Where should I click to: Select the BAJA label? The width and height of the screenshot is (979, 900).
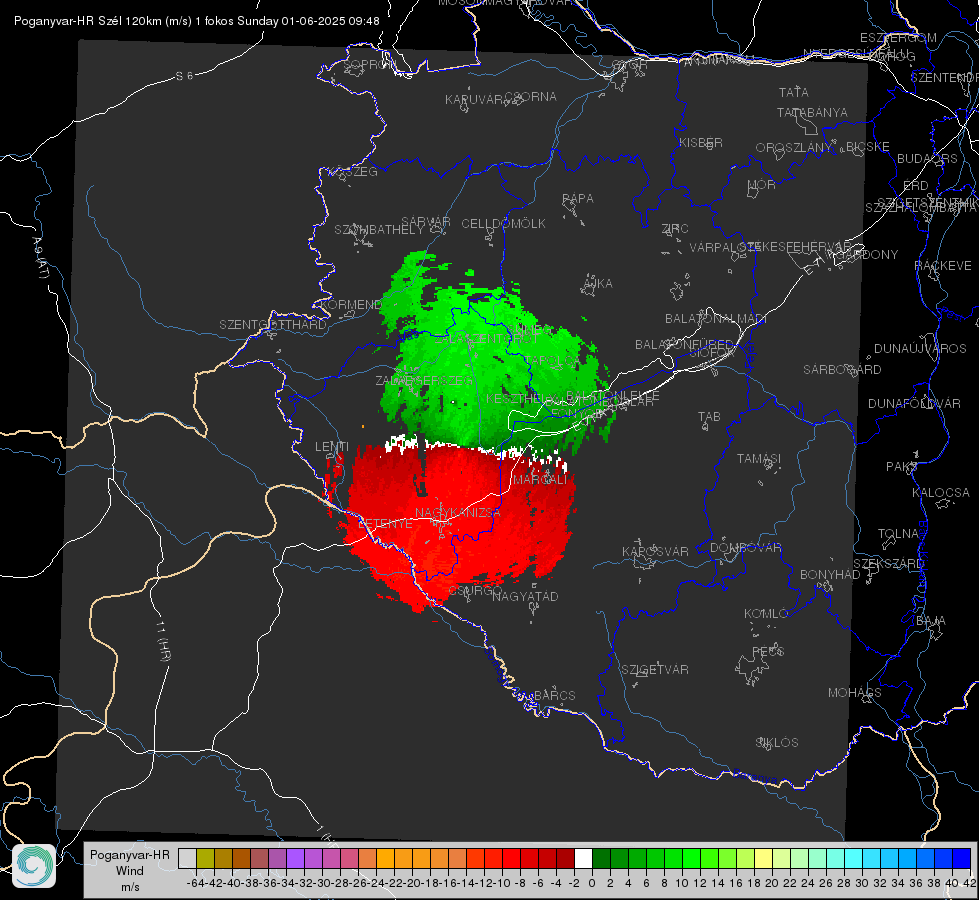coord(931,621)
